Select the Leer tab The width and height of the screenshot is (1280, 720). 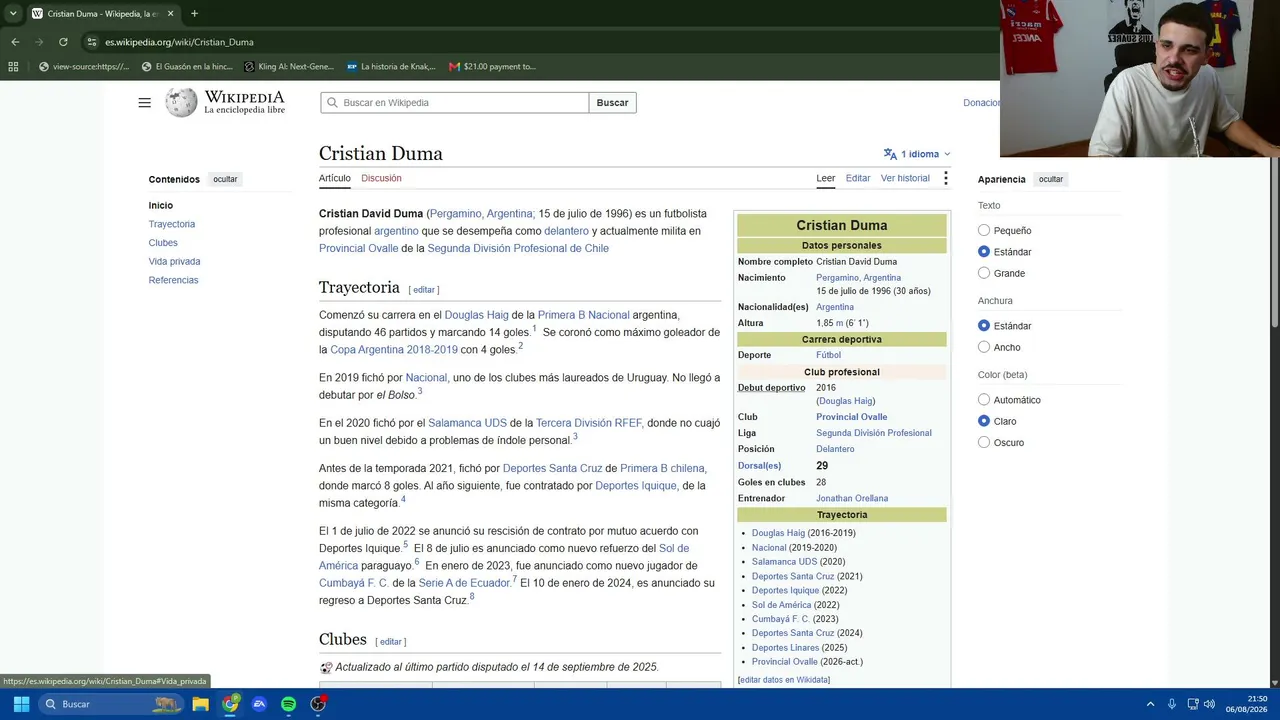click(x=825, y=178)
